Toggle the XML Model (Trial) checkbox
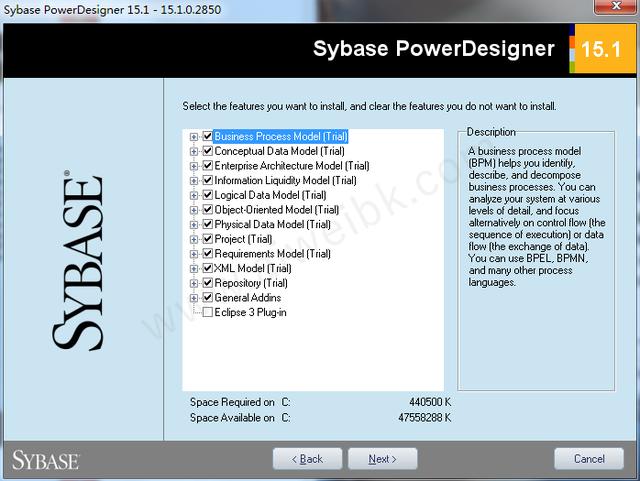Viewport: 640px width, 481px height. (208, 268)
